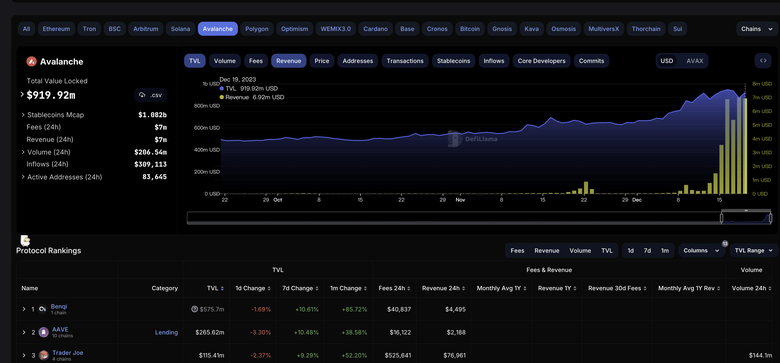Expand the Total Value Locked breakdown
This screenshot has width=780, height=363.
click(22, 94)
